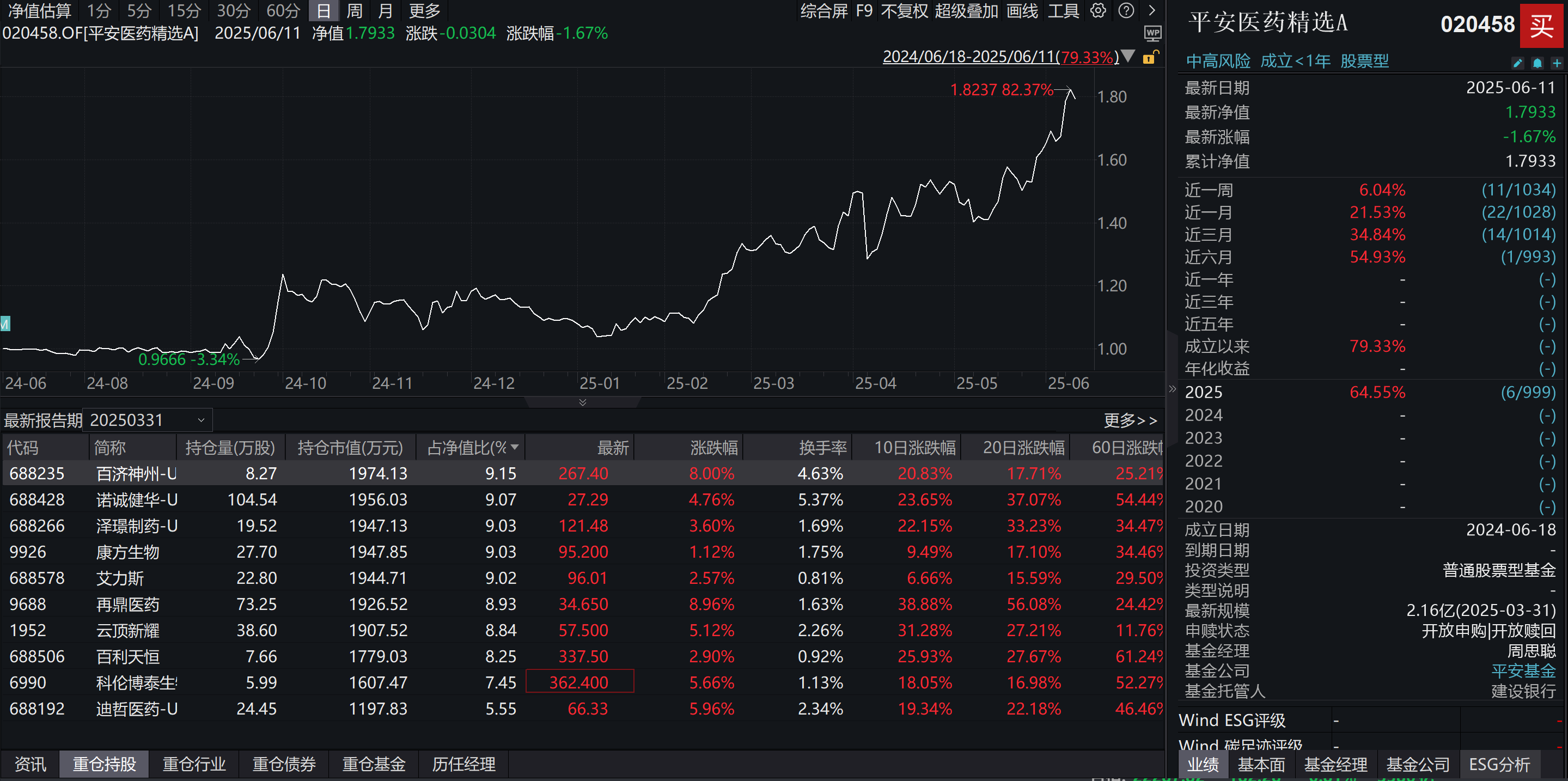Click the pencil edit icon beside fund tags

pos(1517,63)
